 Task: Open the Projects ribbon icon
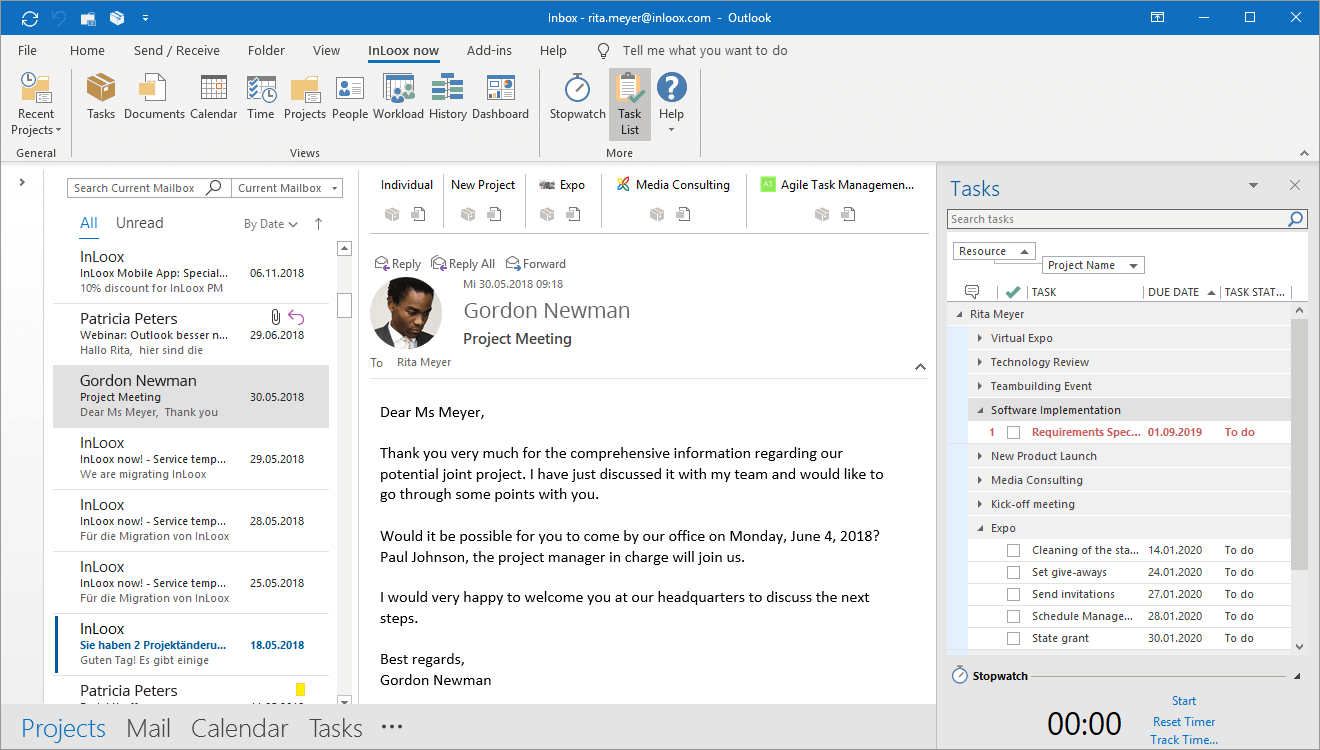click(x=305, y=97)
